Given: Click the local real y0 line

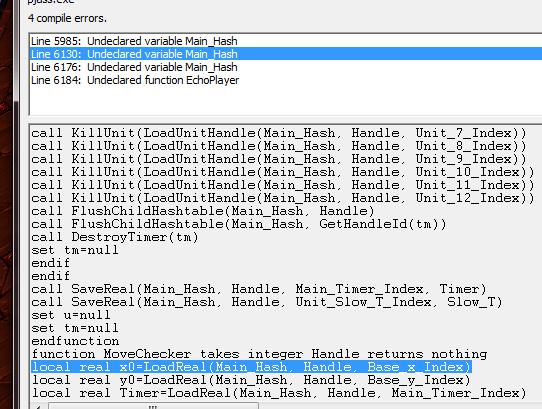Looking at the screenshot, I should [x=251, y=380].
